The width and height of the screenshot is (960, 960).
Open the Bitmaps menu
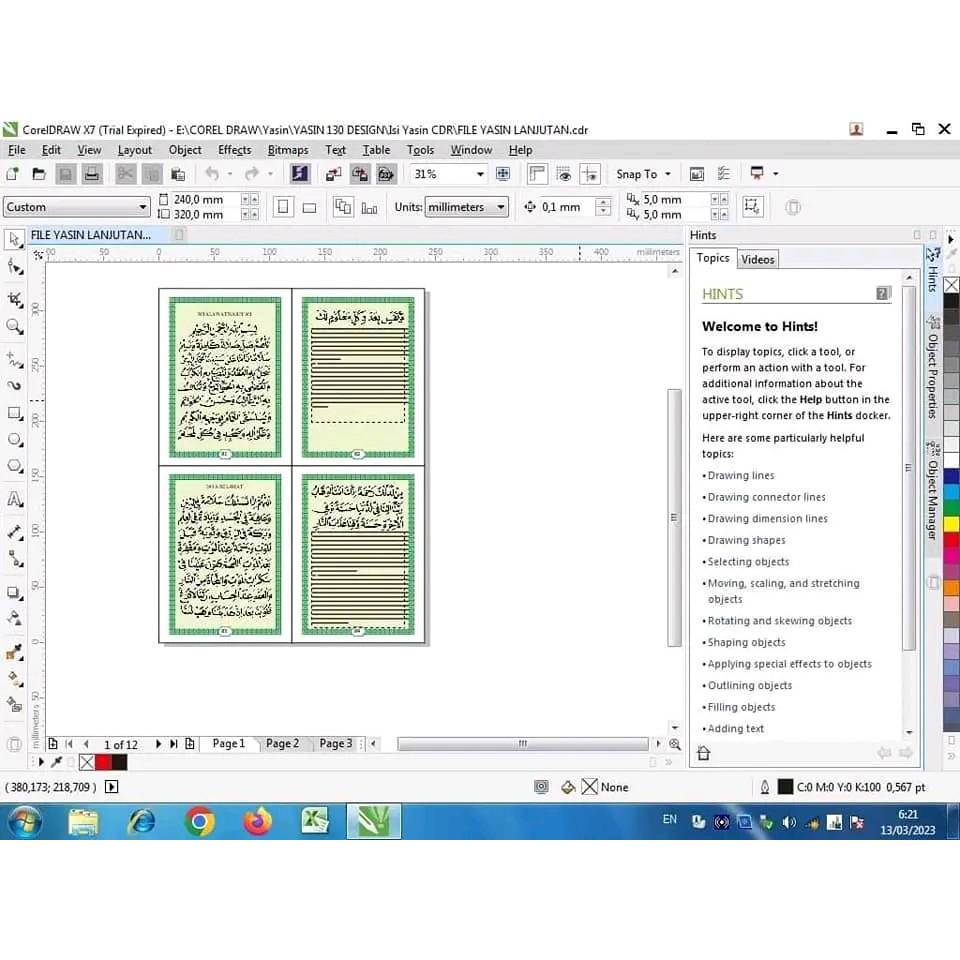pos(288,150)
